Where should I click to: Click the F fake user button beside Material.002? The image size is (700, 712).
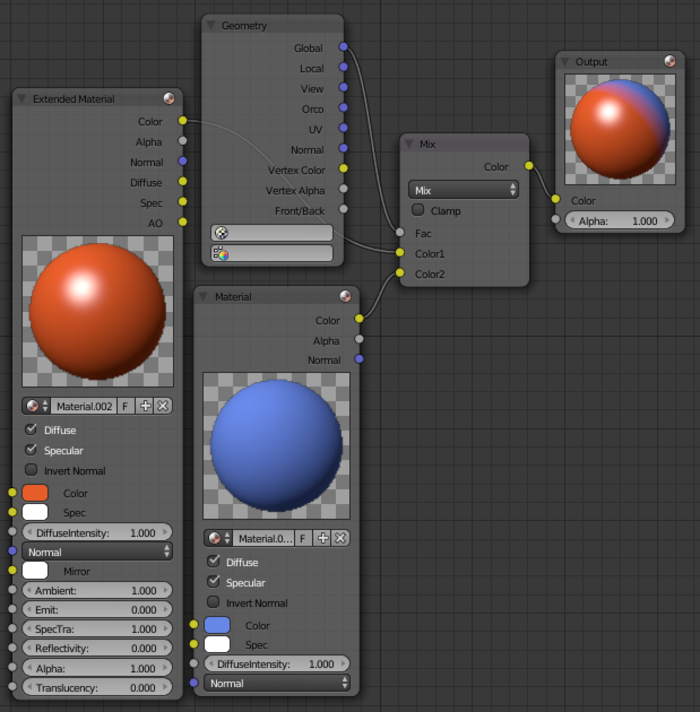[x=125, y=406]
